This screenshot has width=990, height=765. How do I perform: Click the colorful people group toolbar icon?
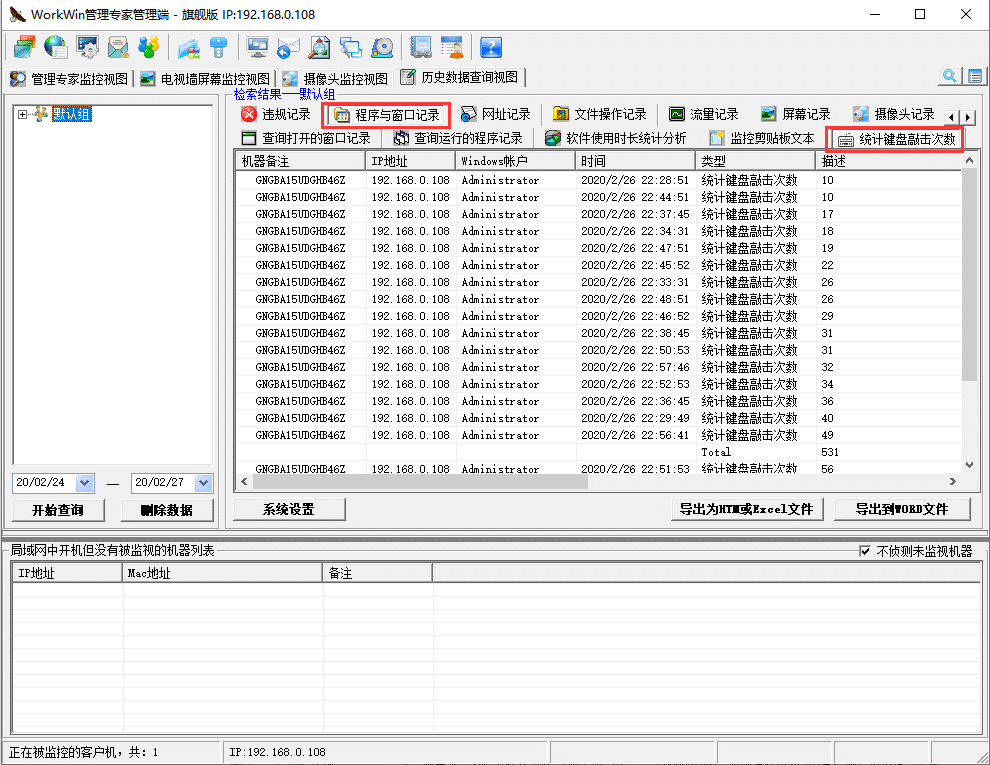149,47
